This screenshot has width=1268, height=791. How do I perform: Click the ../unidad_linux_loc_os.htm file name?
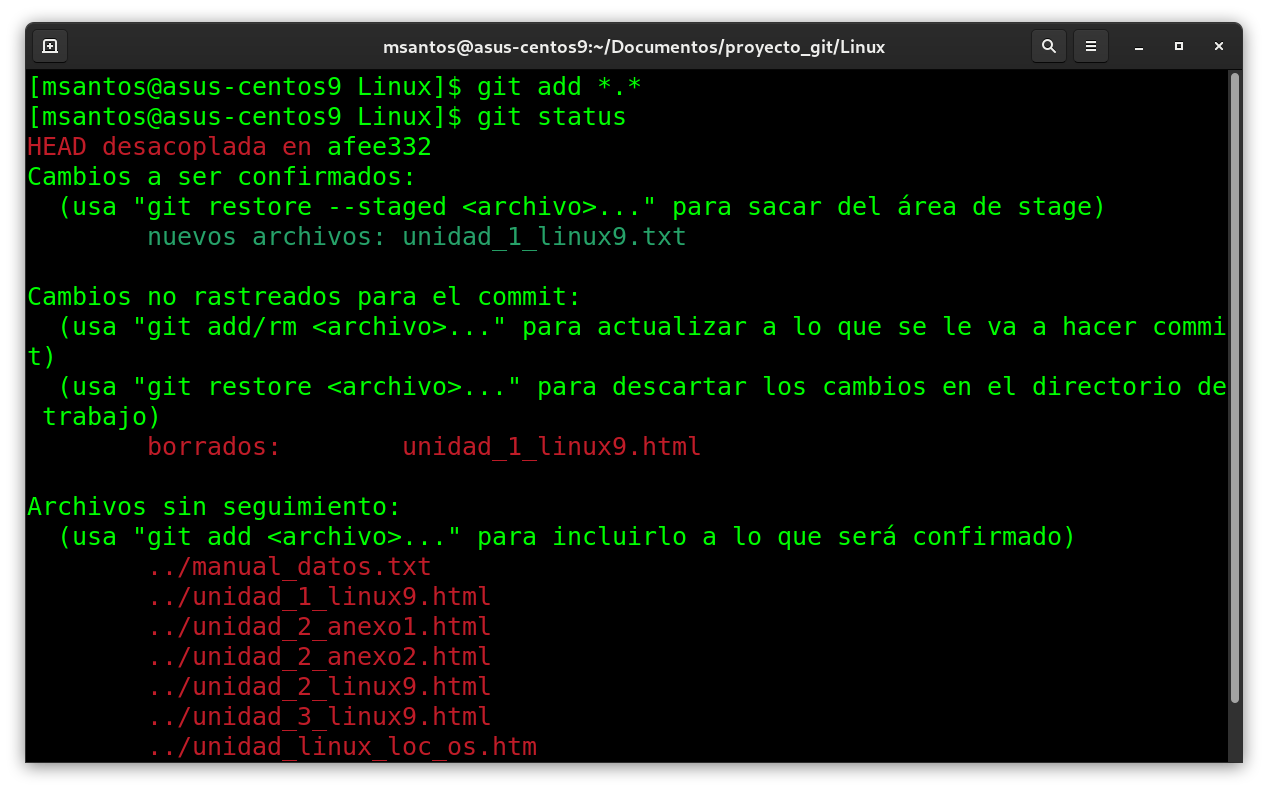pyautogui.click(x=342, y=747)
